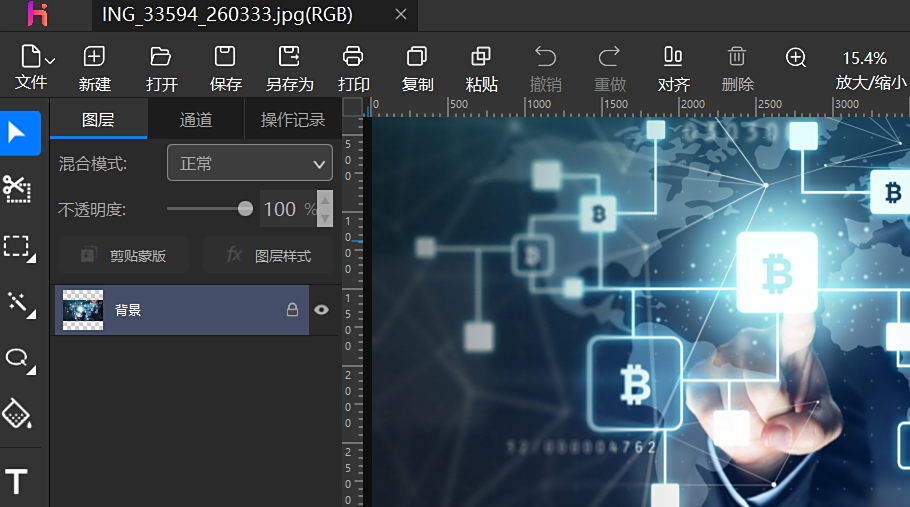Click the 打开 open file icon
Image resolution: width=910 pixels, height=507 pixels.
tap(160, 57)
